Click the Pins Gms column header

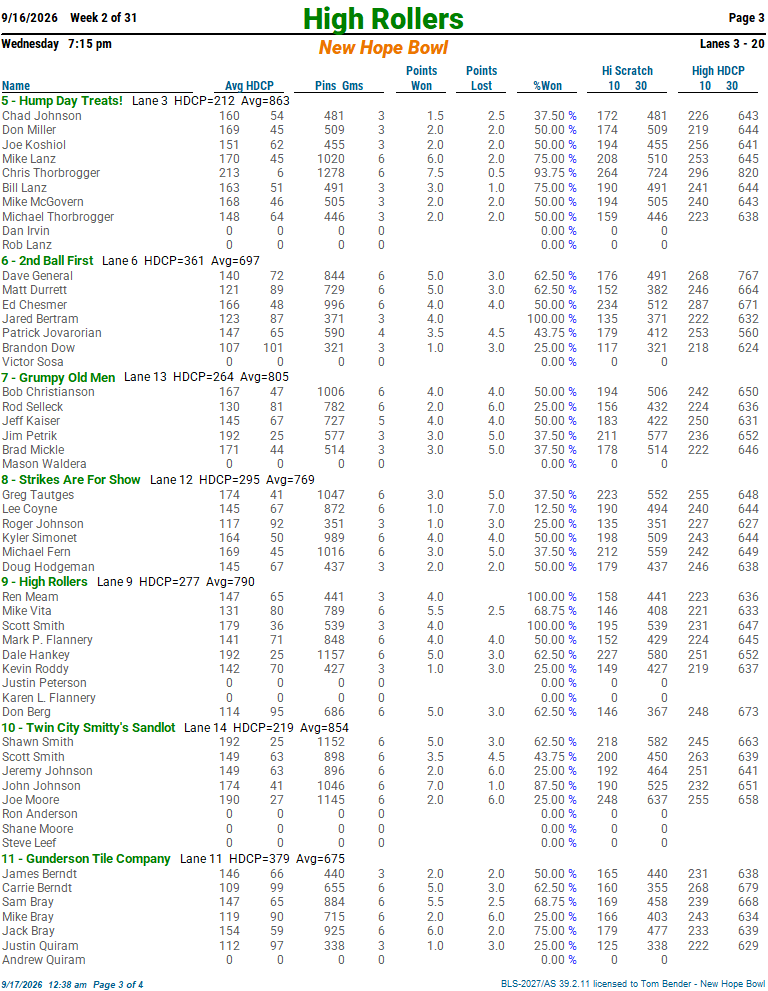339,86
